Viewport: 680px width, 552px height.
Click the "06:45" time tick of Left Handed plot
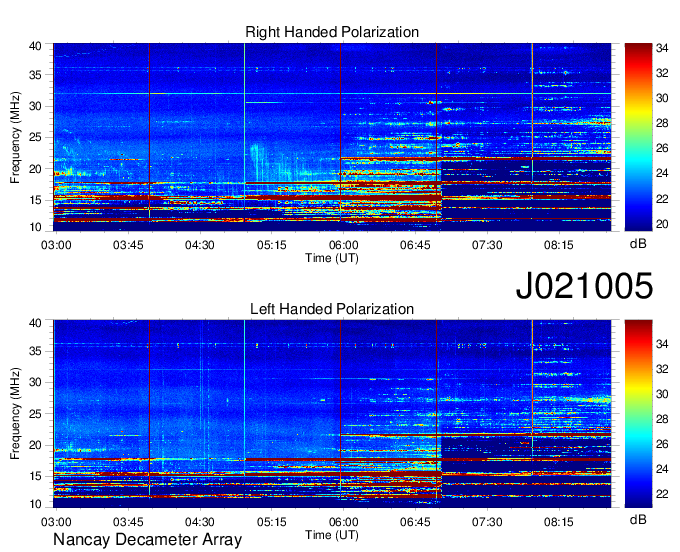[x=415, y=522]
